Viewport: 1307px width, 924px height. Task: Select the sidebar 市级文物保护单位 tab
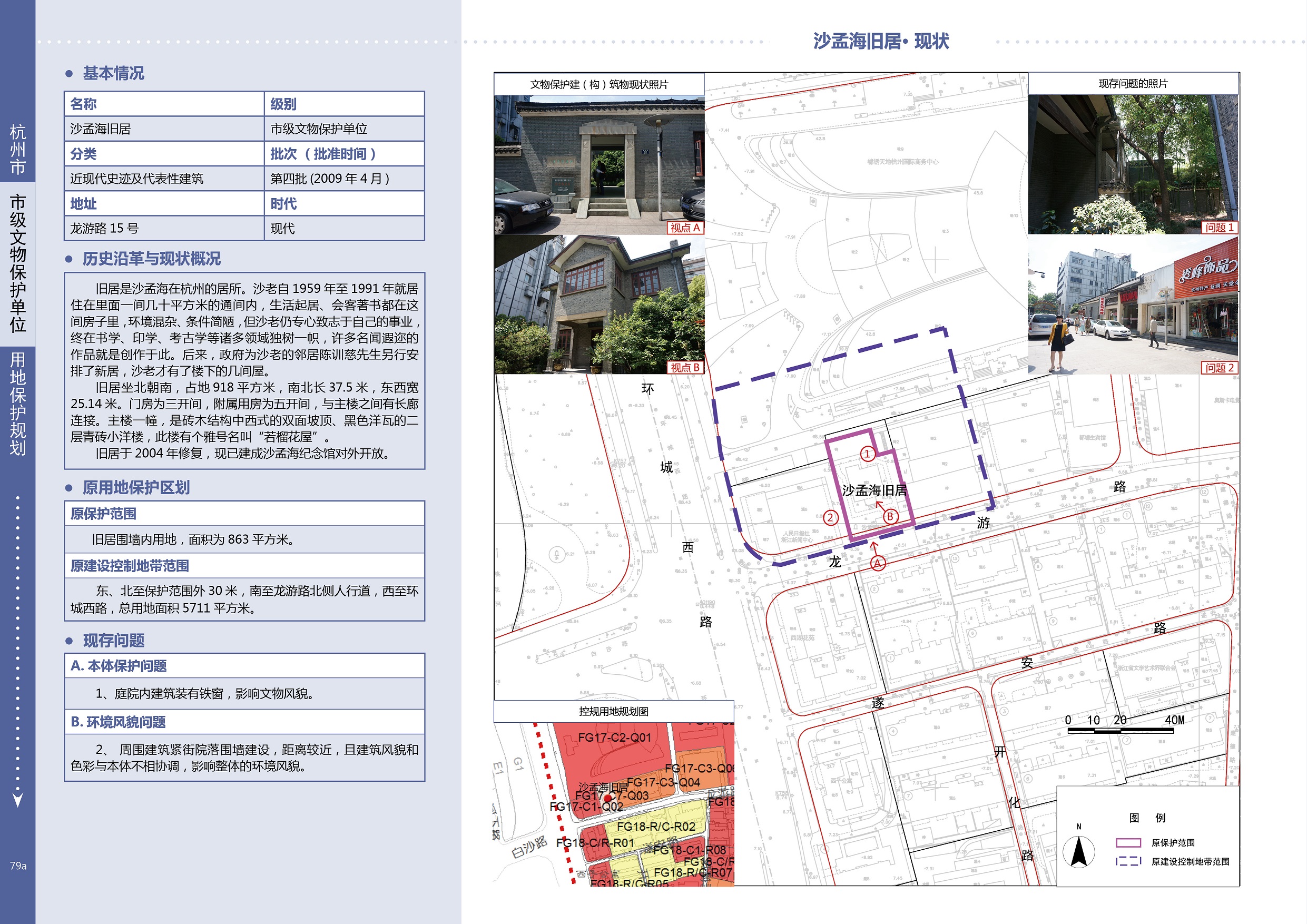point(17,263)
